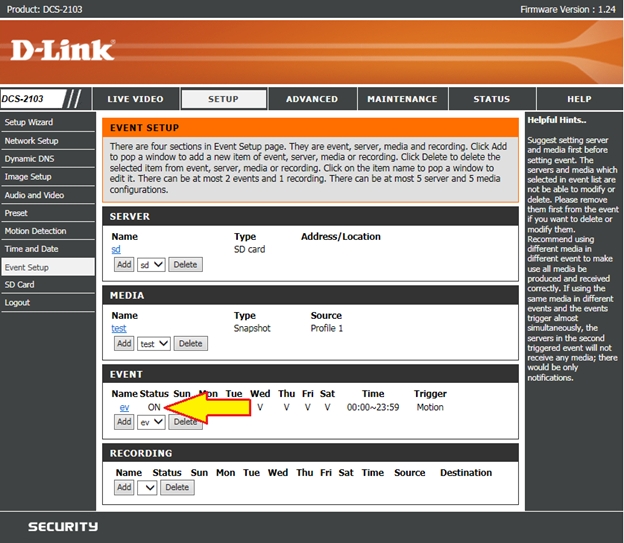The image size is (624, 543).
Task: Click Logout in the sidebar
Action: point(17,303)
